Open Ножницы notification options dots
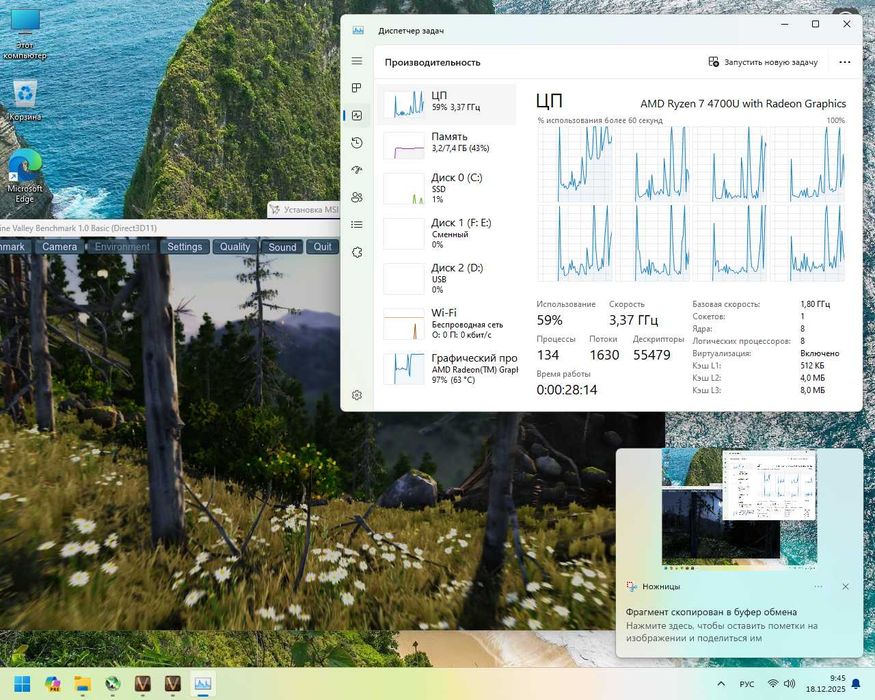 coord(818,587)
